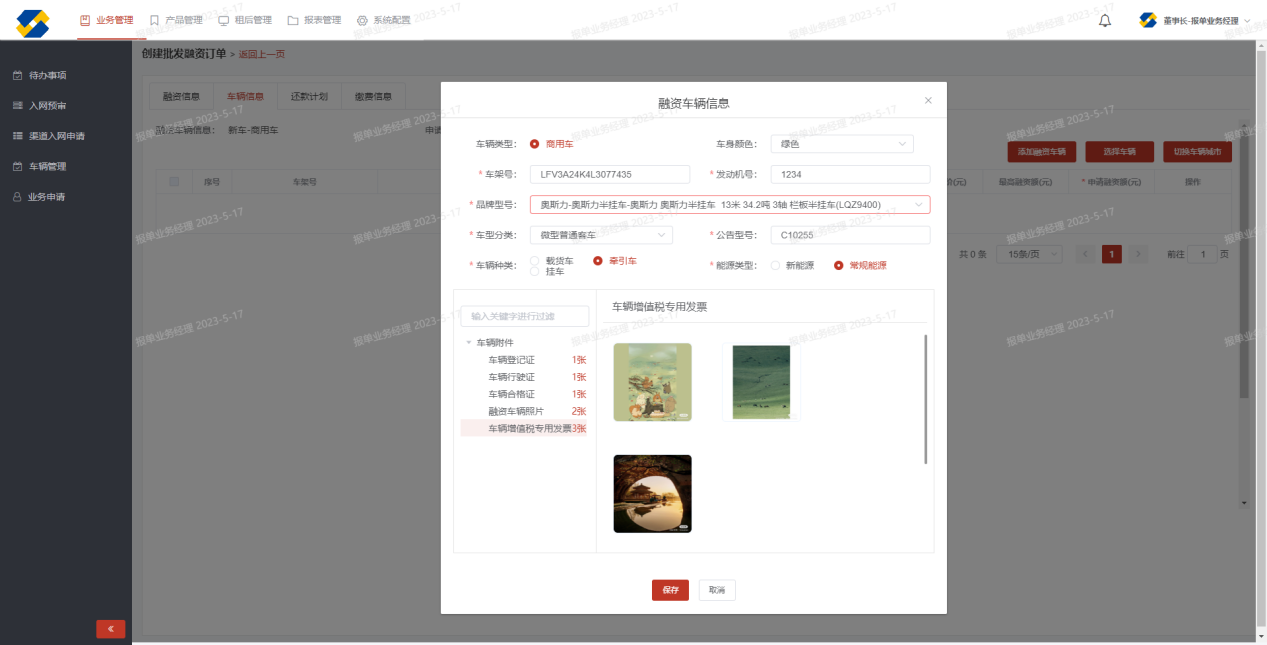This screenshot has width=1267, height=645.
Task: Open the 车身颜色 dropdown
Action: (842, 144)
